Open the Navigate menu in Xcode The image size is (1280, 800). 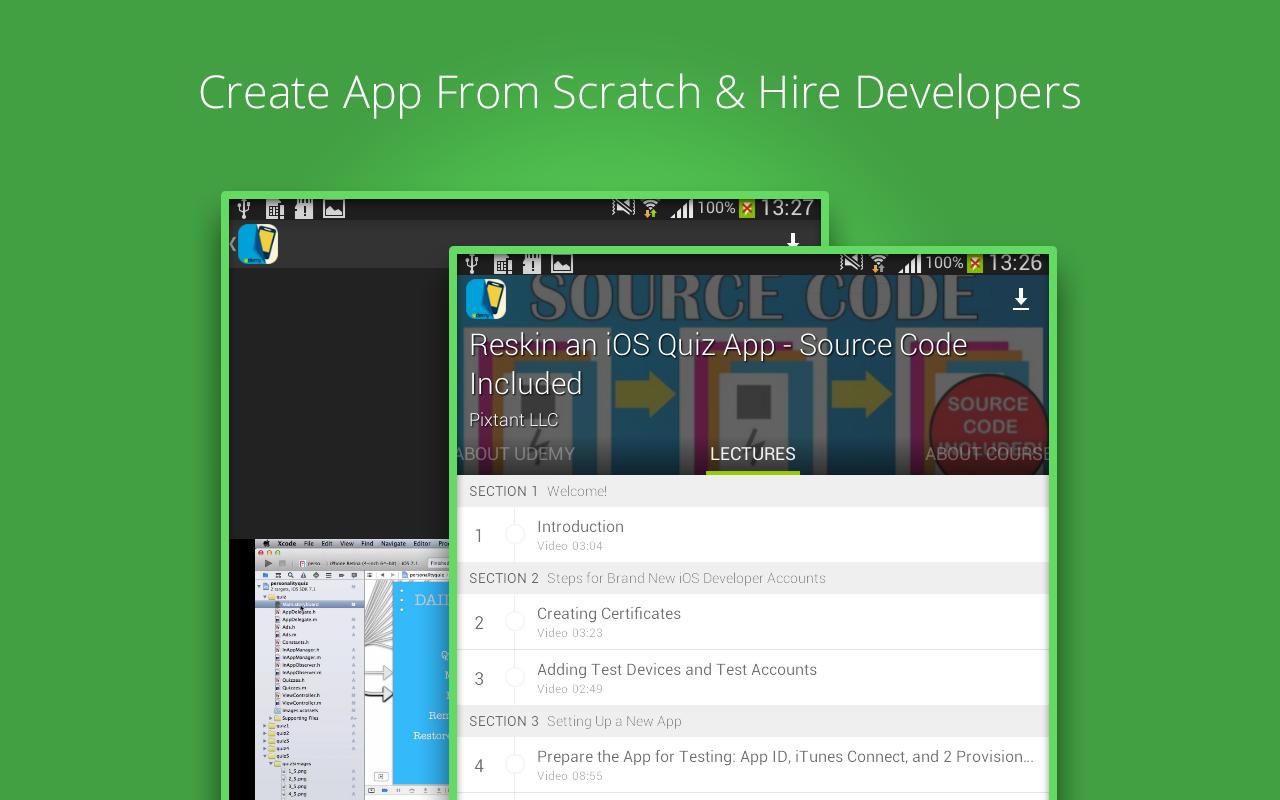click(x=395, y=543)
